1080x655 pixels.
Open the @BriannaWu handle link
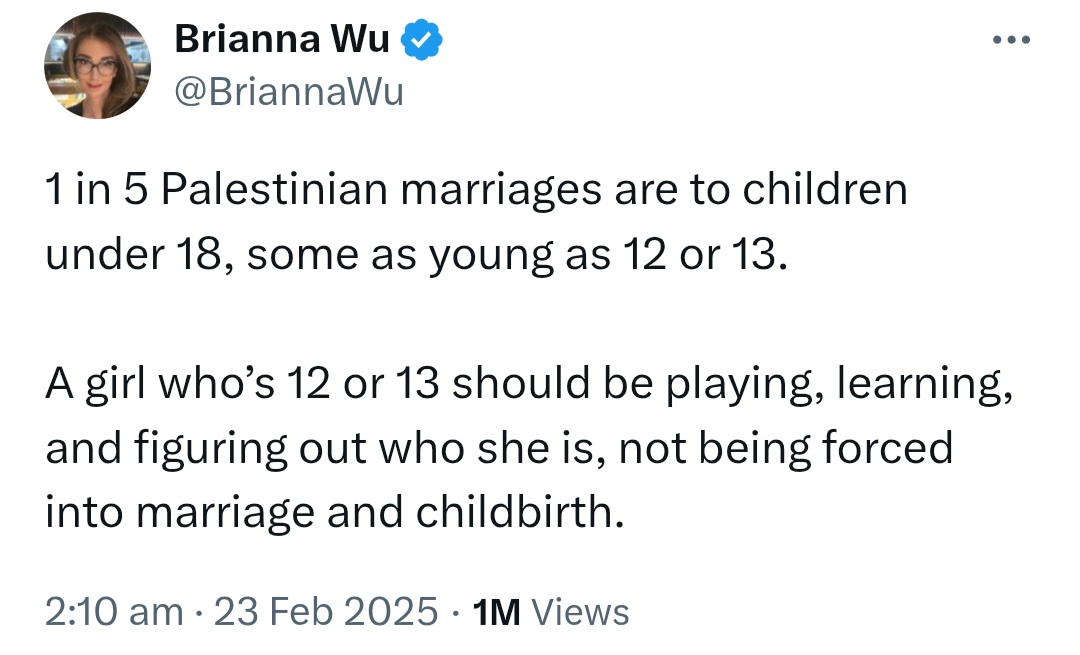point(289,92)
